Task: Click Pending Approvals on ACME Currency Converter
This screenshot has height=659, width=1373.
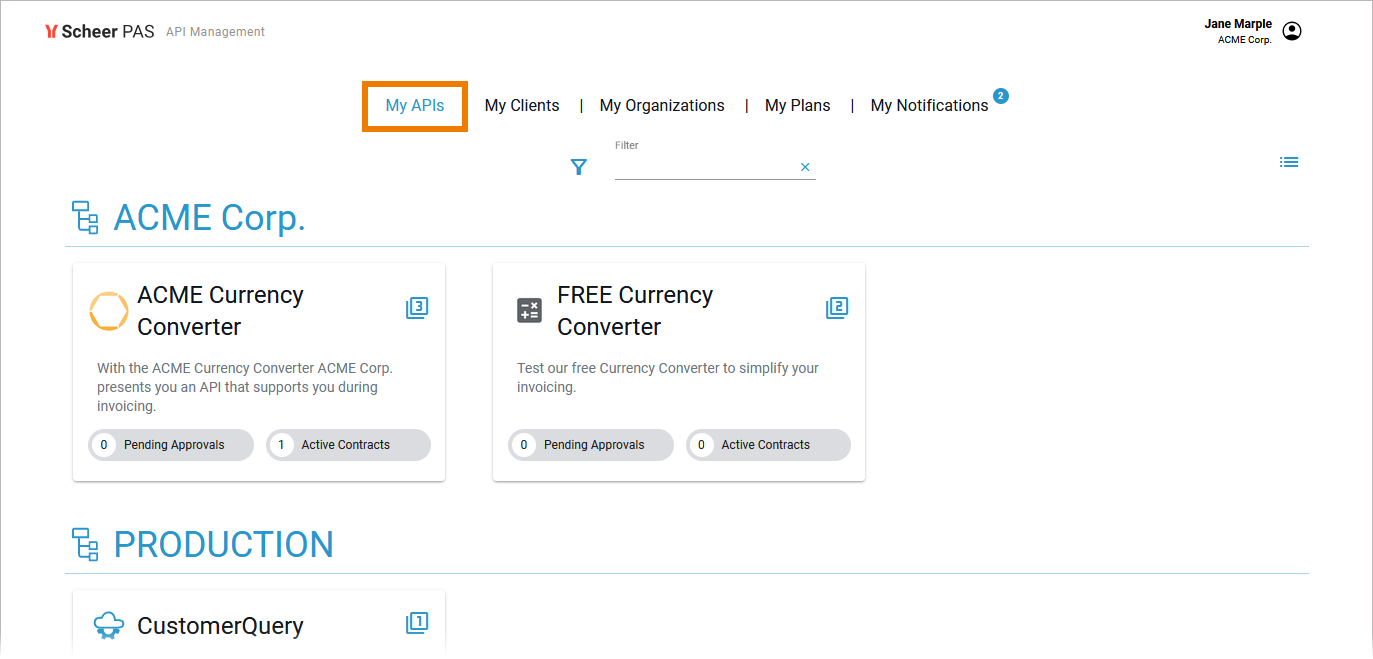Action: pos(171,445)
